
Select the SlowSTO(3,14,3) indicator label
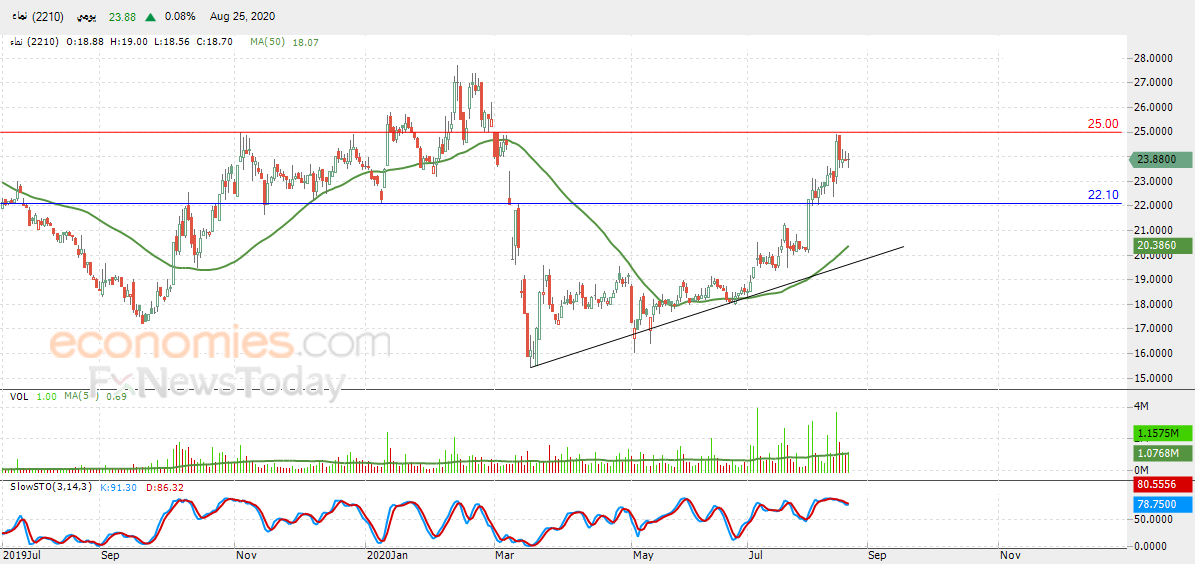tap(53, 487)
